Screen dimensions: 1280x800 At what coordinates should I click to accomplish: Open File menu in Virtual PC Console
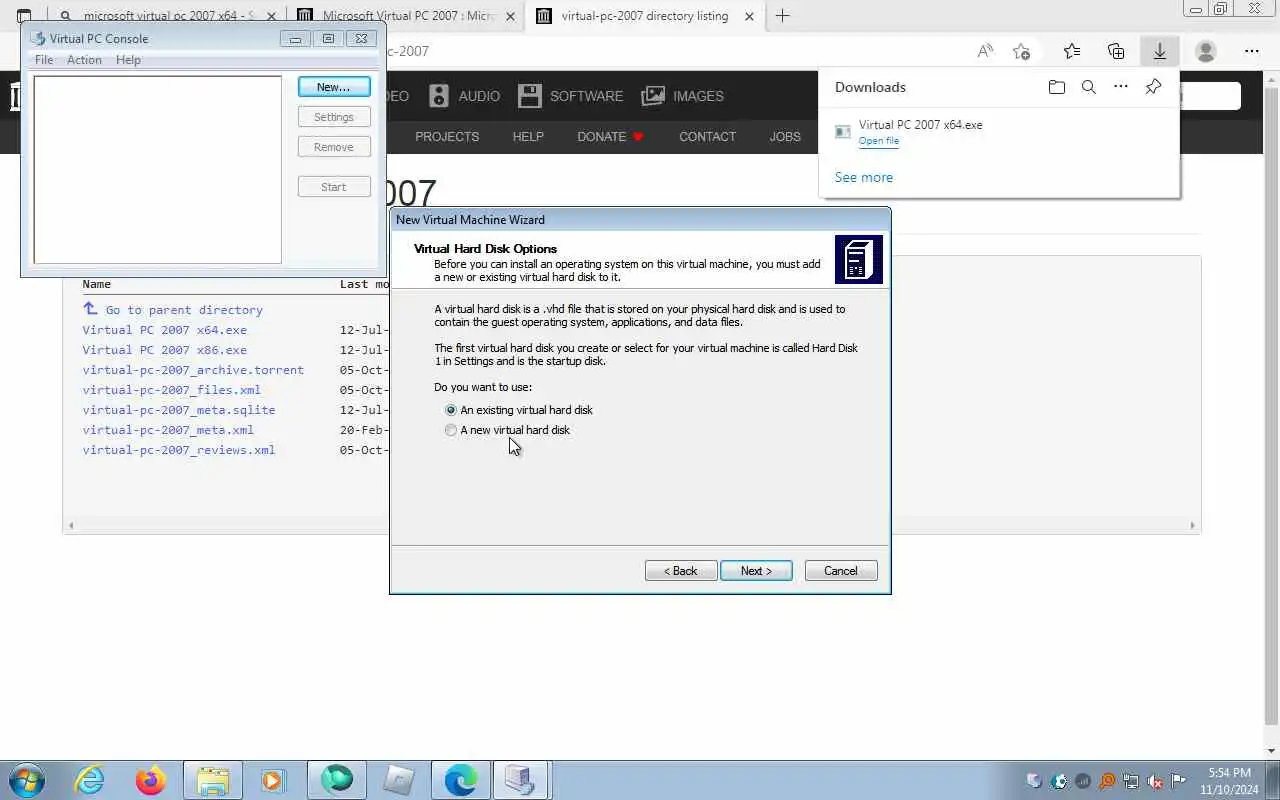pos(44,60)
